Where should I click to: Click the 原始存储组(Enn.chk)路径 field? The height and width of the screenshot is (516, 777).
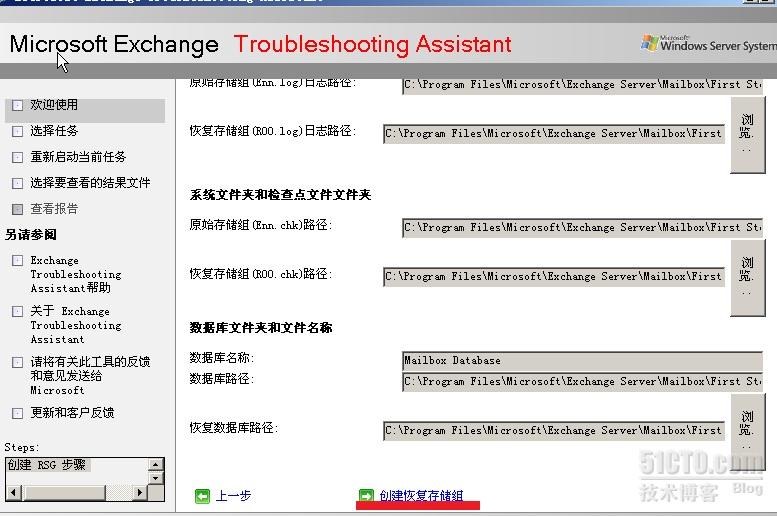tap(582, 228)
